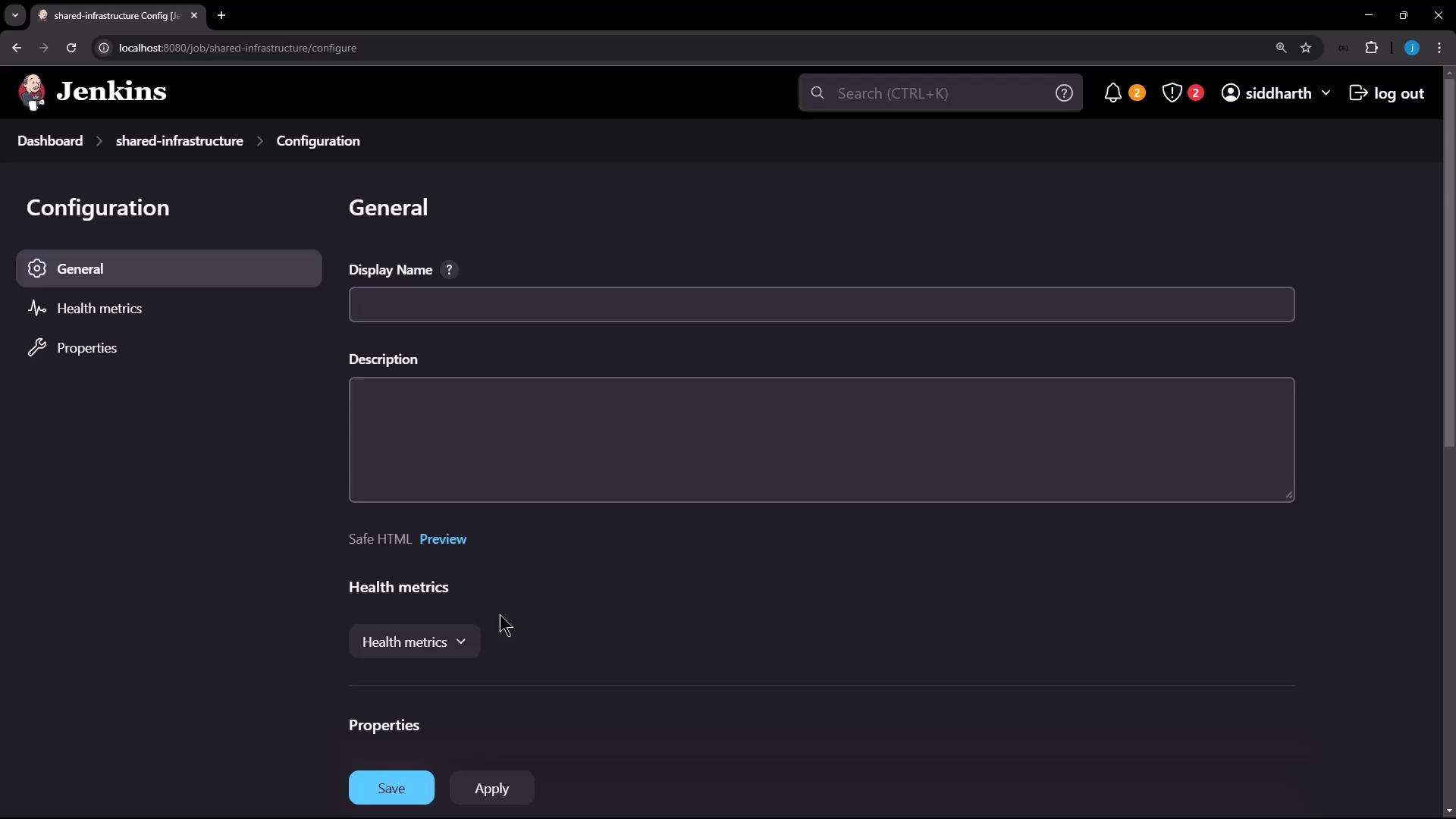Viewport: 1456px width, 819px height.
Task: Click the orange notification count badge
Action: click(x=1136, y=93)
